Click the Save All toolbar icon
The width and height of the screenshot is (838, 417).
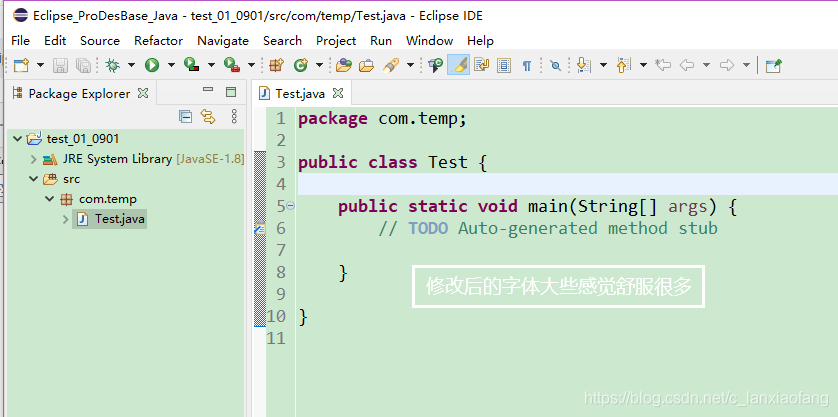click(83, 65)
